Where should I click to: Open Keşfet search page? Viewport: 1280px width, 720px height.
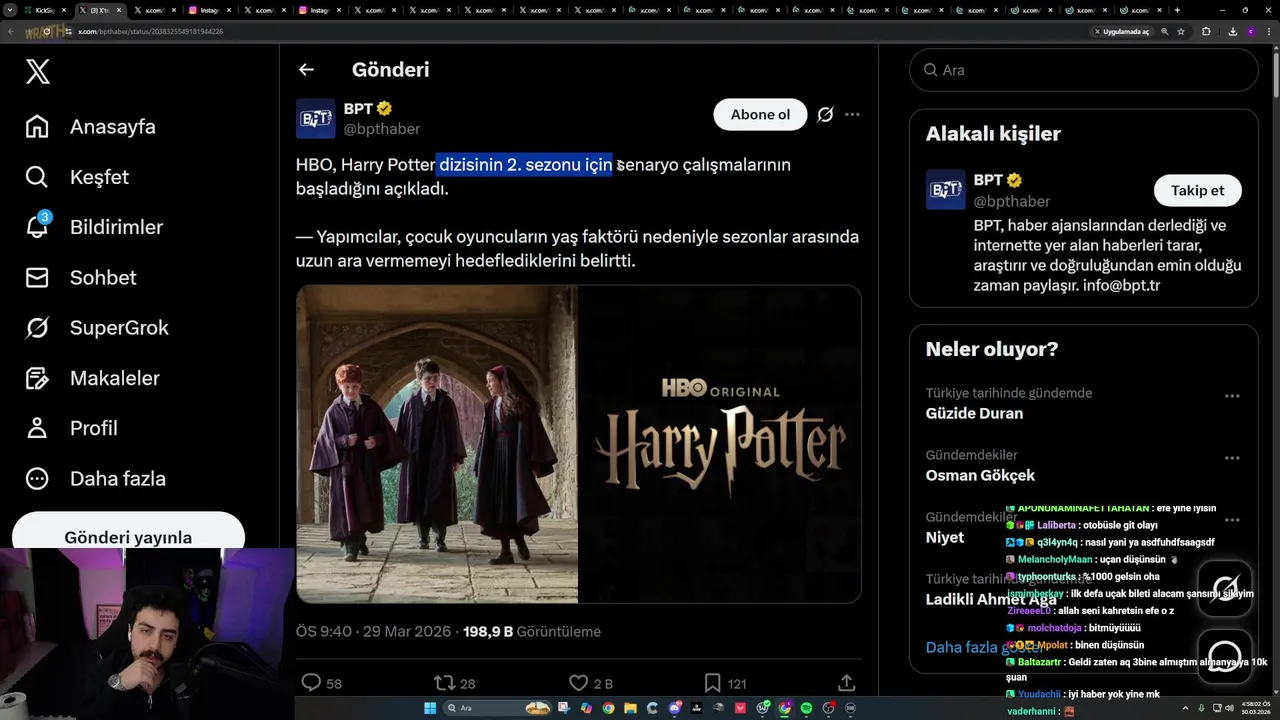pos(77,177)
